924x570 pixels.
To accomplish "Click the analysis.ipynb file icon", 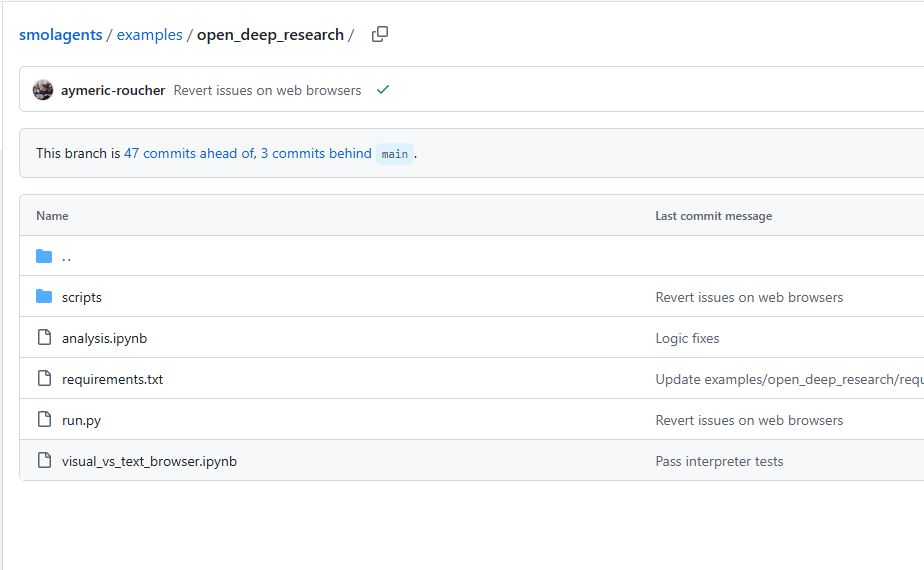I will point(44,338).
